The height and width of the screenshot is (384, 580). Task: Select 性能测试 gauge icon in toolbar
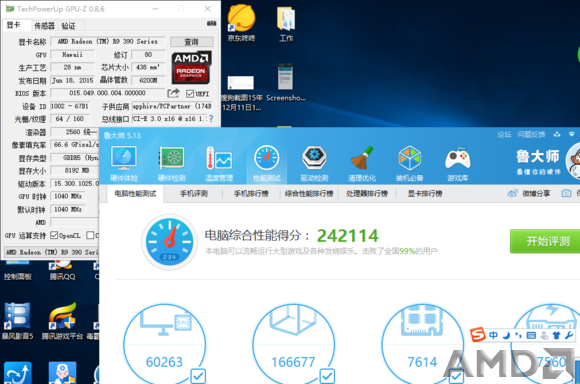click(x=267, y=163)
